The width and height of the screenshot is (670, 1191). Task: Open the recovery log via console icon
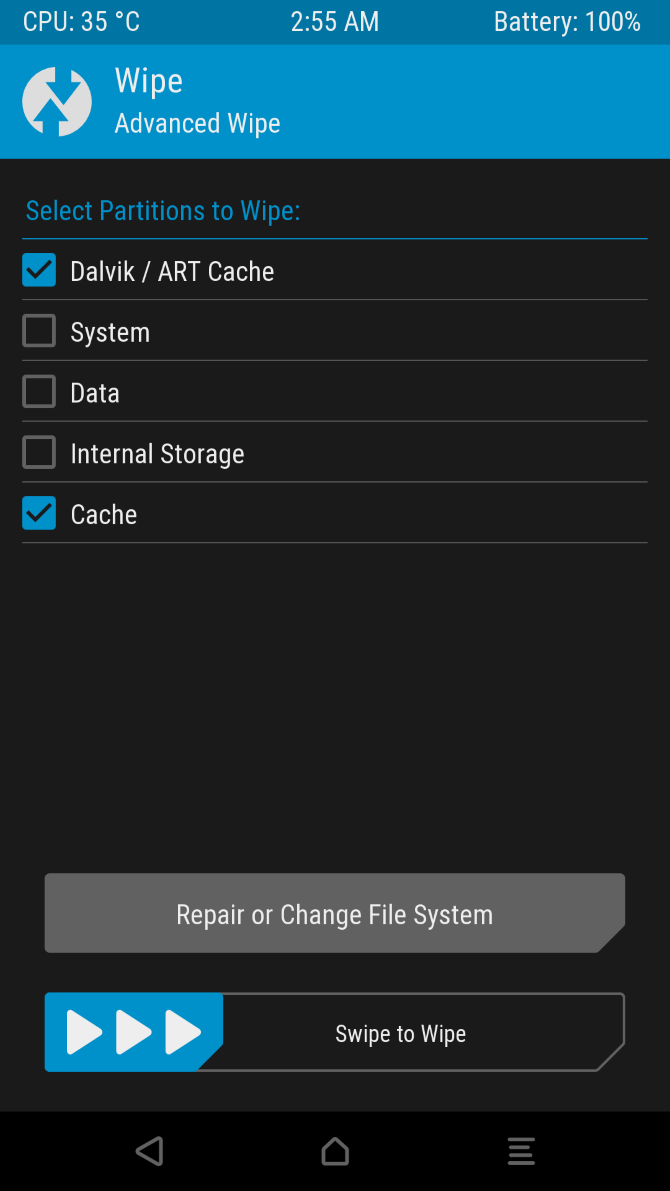pyautogui.click(x=521, y=1151)
